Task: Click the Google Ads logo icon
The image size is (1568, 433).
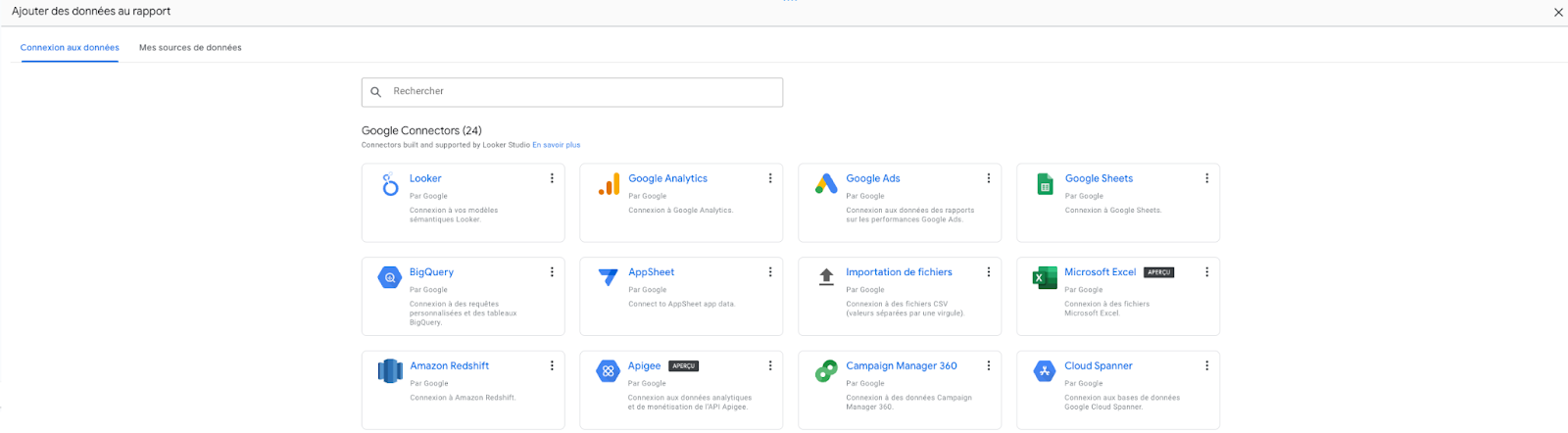Action: (x=826, y=183)
